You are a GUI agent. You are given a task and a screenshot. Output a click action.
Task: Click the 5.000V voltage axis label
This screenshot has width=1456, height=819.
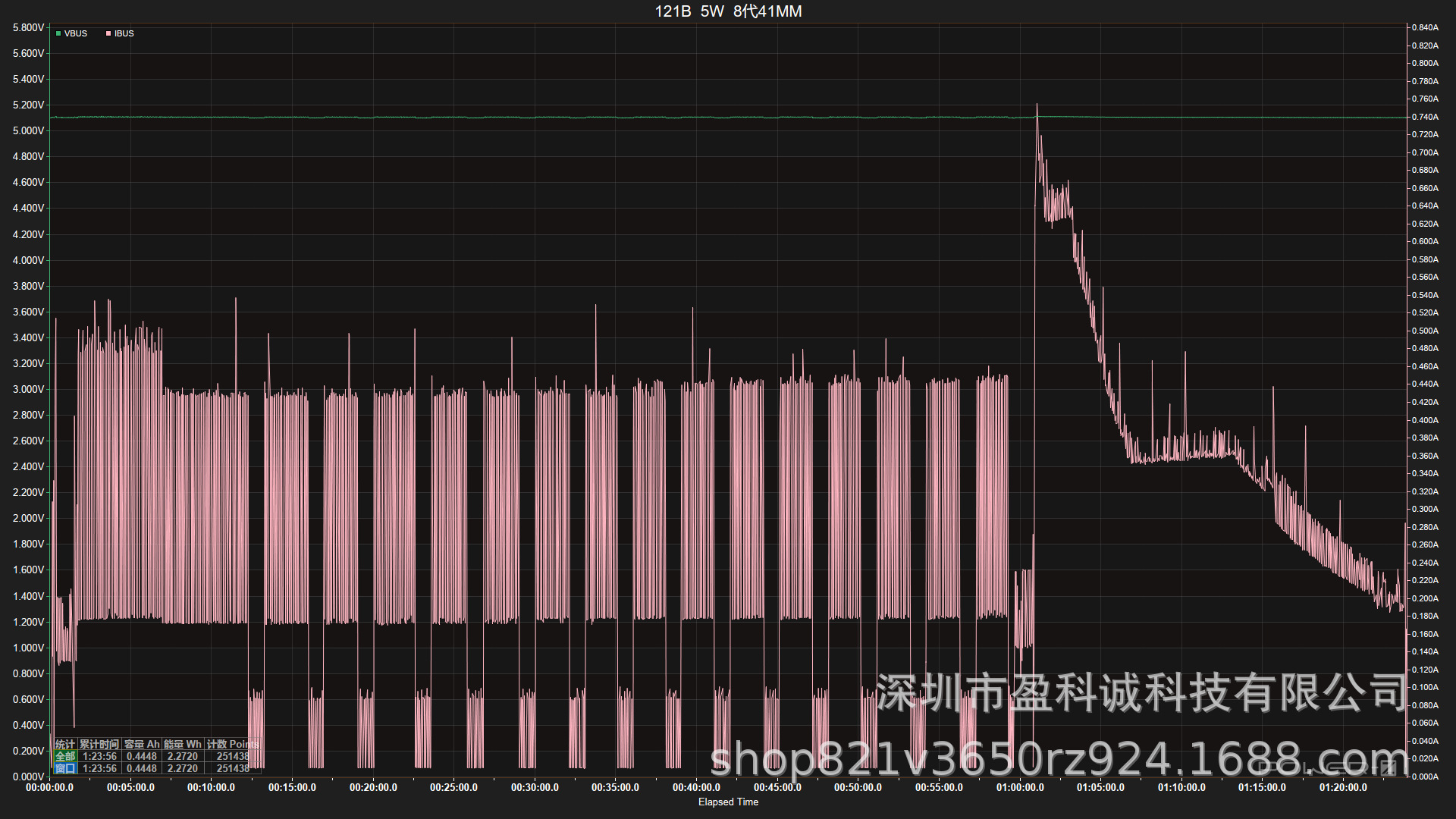(x=29, y=130)
